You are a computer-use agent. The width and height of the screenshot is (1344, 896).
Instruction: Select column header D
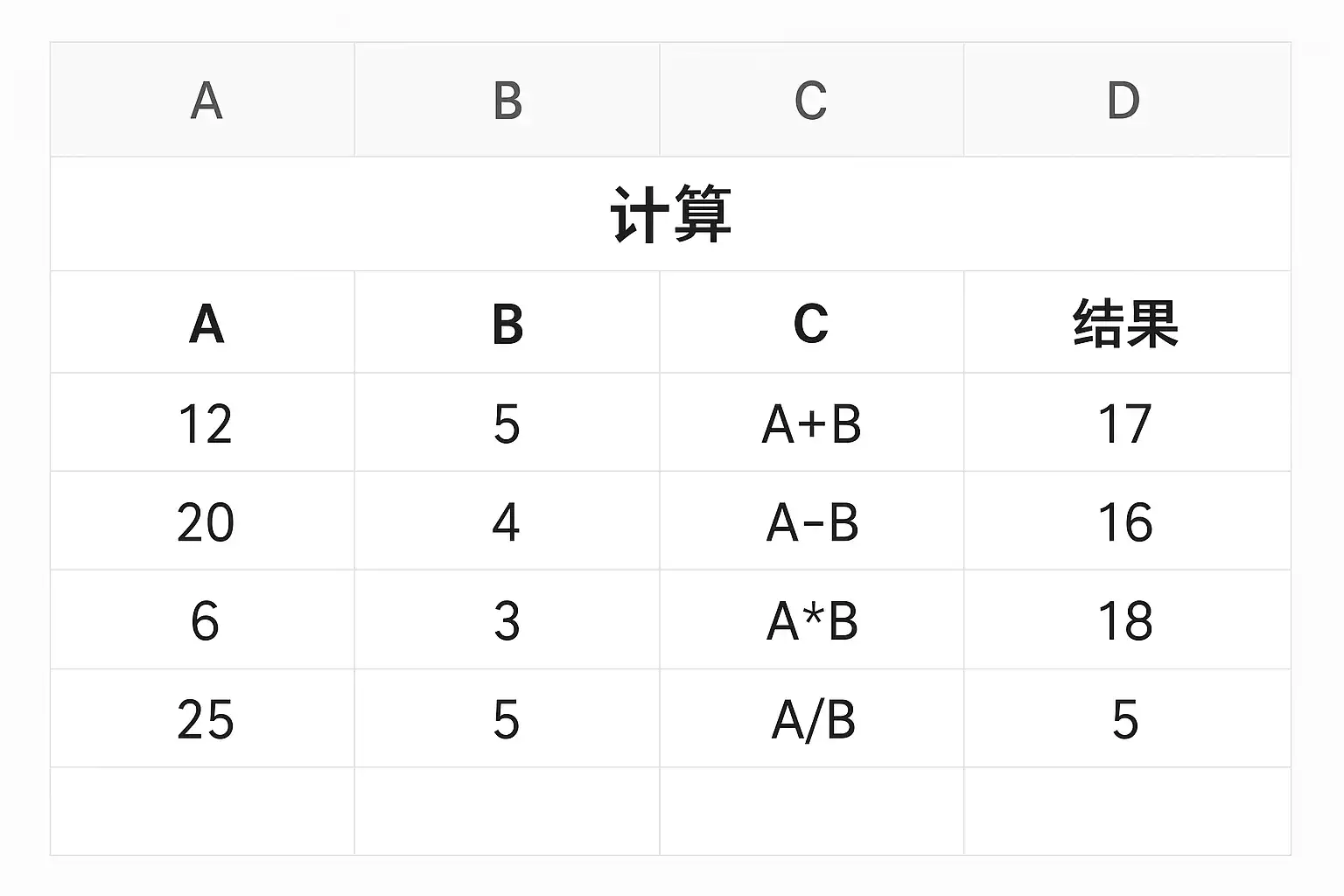(x=1127, y=100)
